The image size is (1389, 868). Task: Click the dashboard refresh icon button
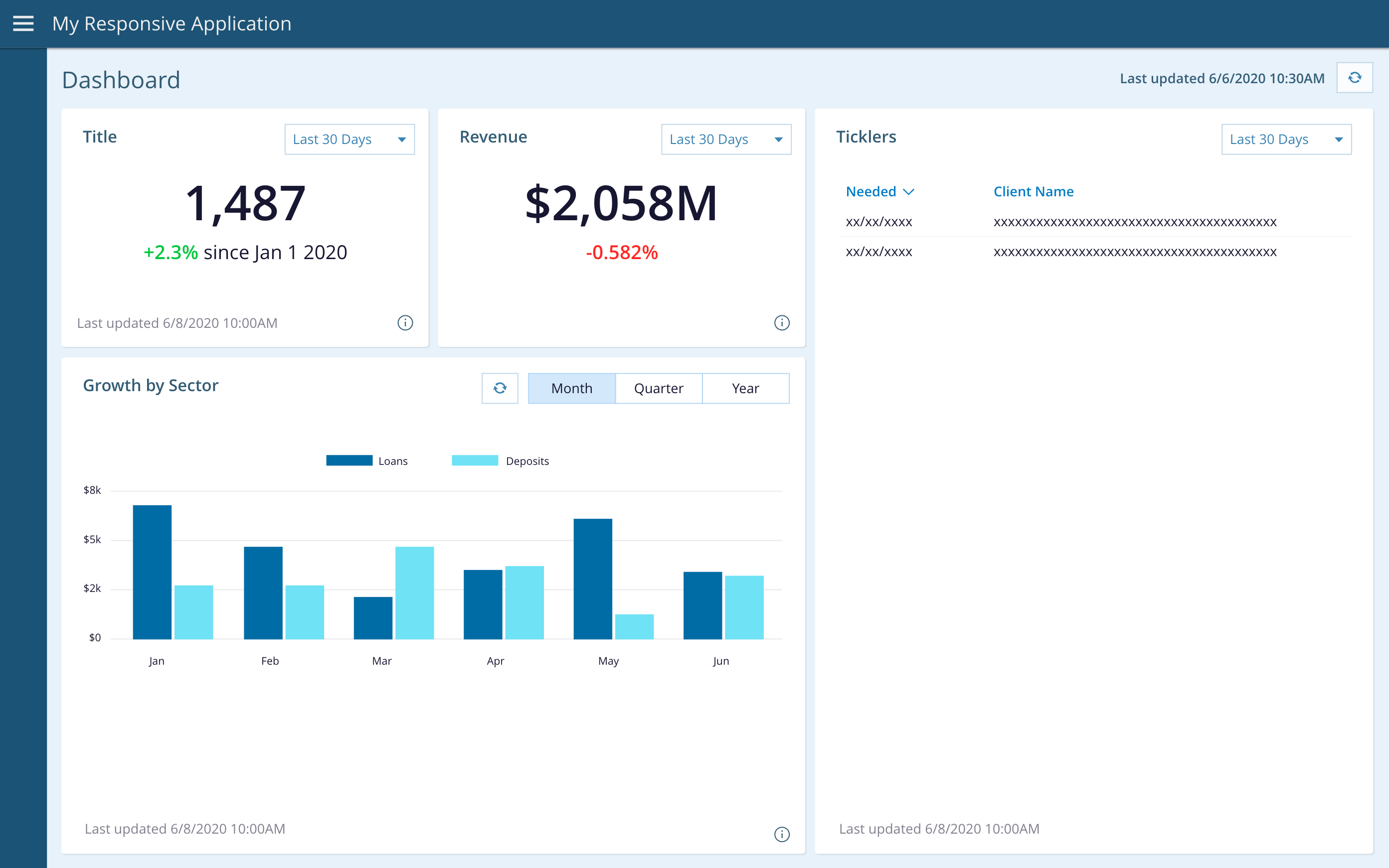(x=1354, y=78)
